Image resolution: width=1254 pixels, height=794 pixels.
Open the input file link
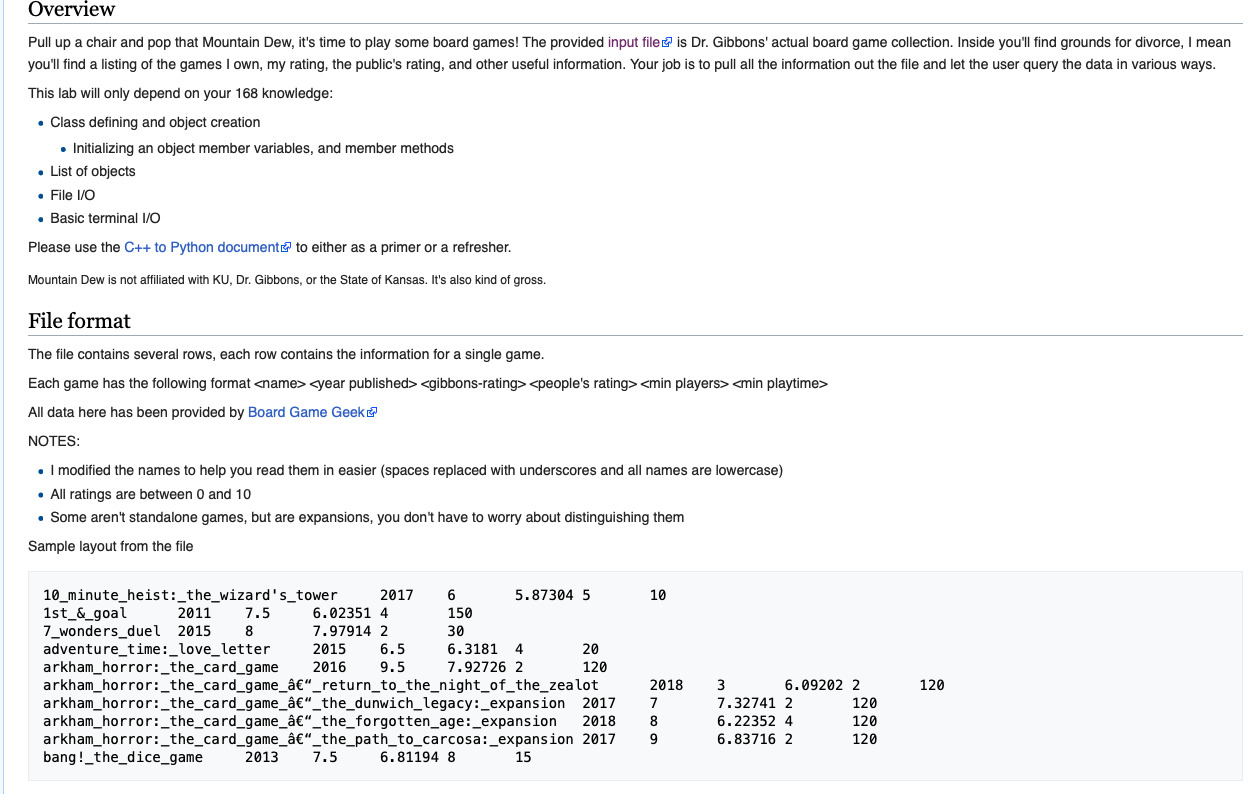pos(634,42)
